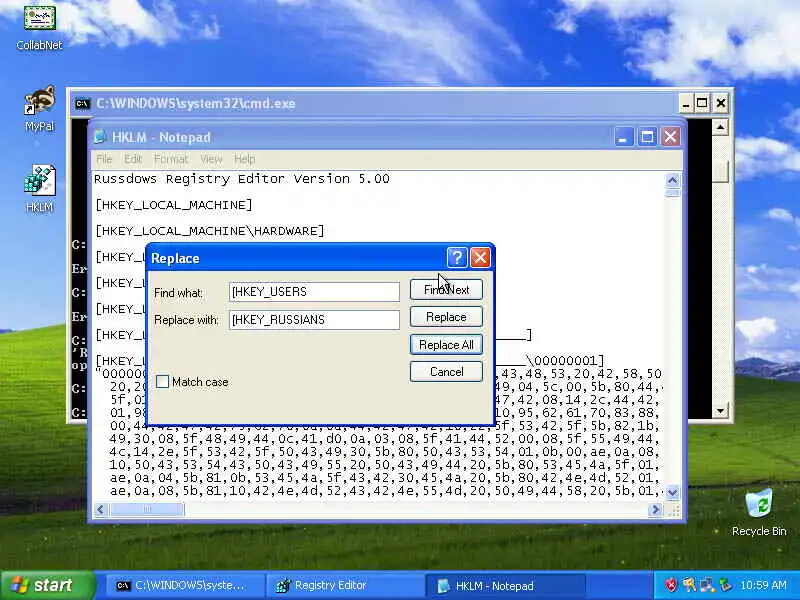
Task: Click the Notepad title bar icon
Action: coord(99,137)
